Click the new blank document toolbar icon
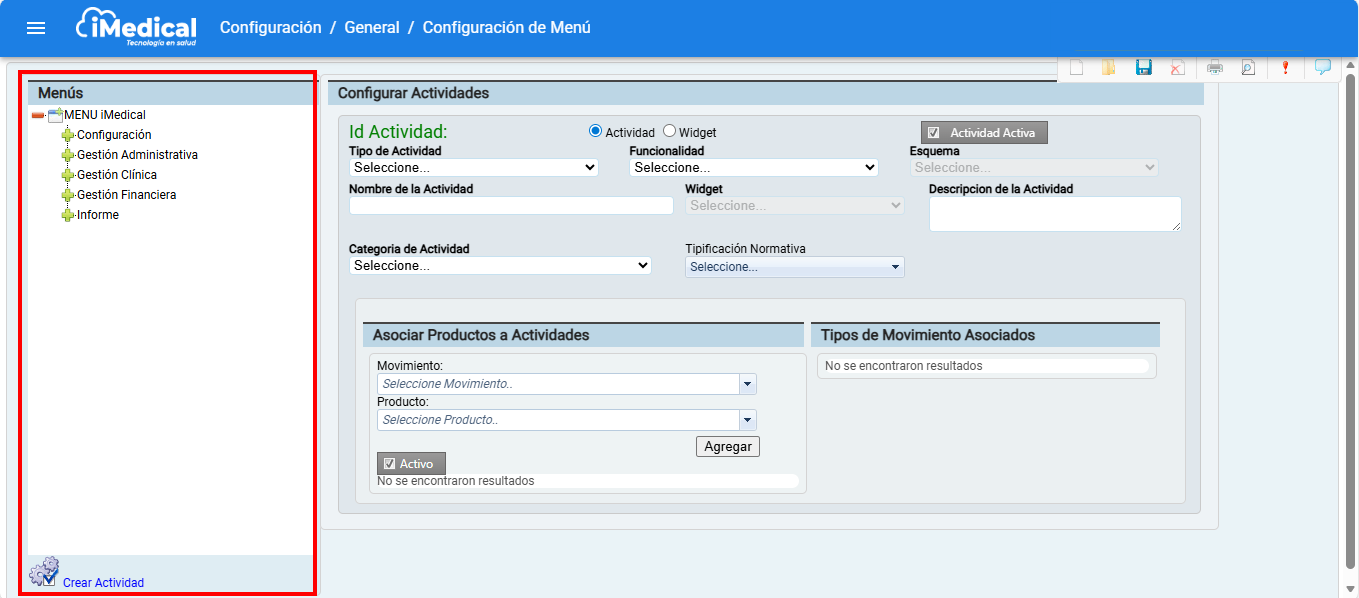This screenshot has height=598, width=1359. 1077,68
